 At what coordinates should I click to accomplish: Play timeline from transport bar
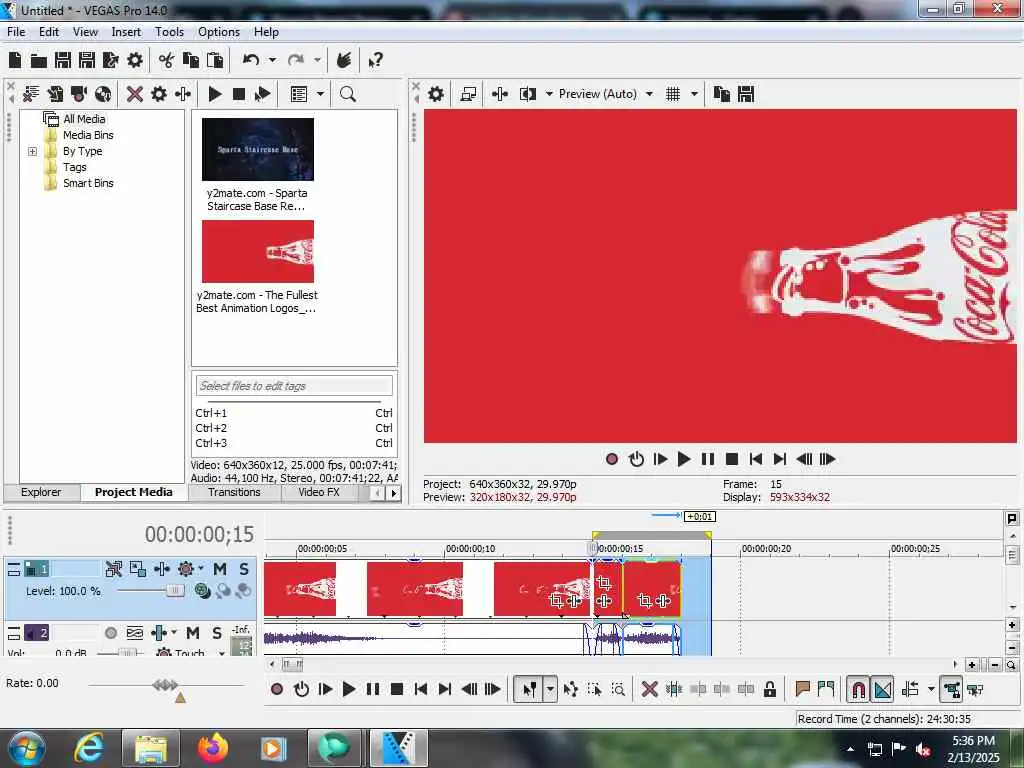(x=349, y=689)
